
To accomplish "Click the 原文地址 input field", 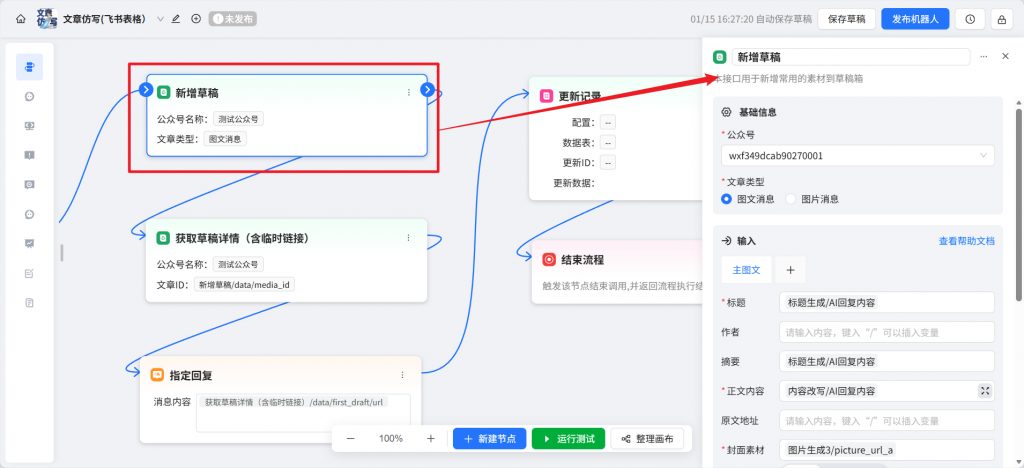I will click(x=886, y=420).
